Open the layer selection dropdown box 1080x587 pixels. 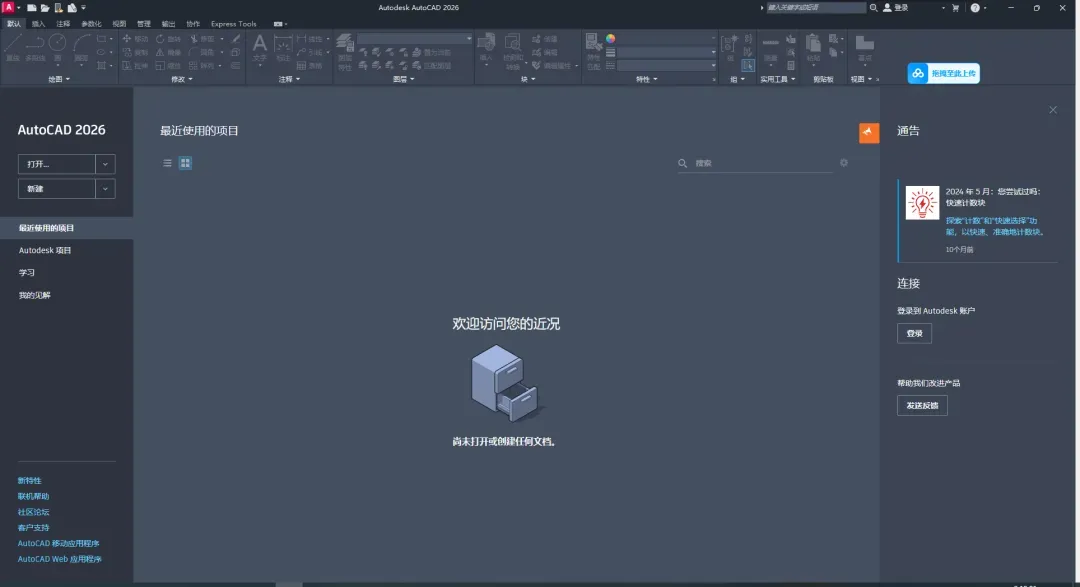tap(414, 39)
